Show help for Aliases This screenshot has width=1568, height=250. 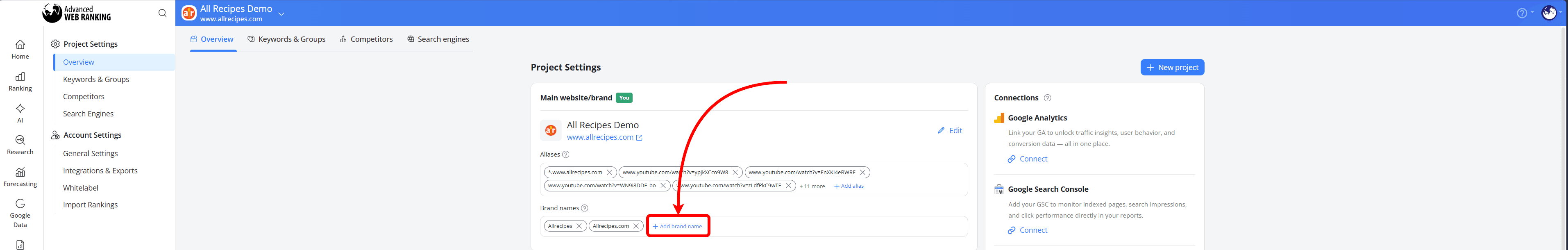pyautogui.click(x=565, y=155)
